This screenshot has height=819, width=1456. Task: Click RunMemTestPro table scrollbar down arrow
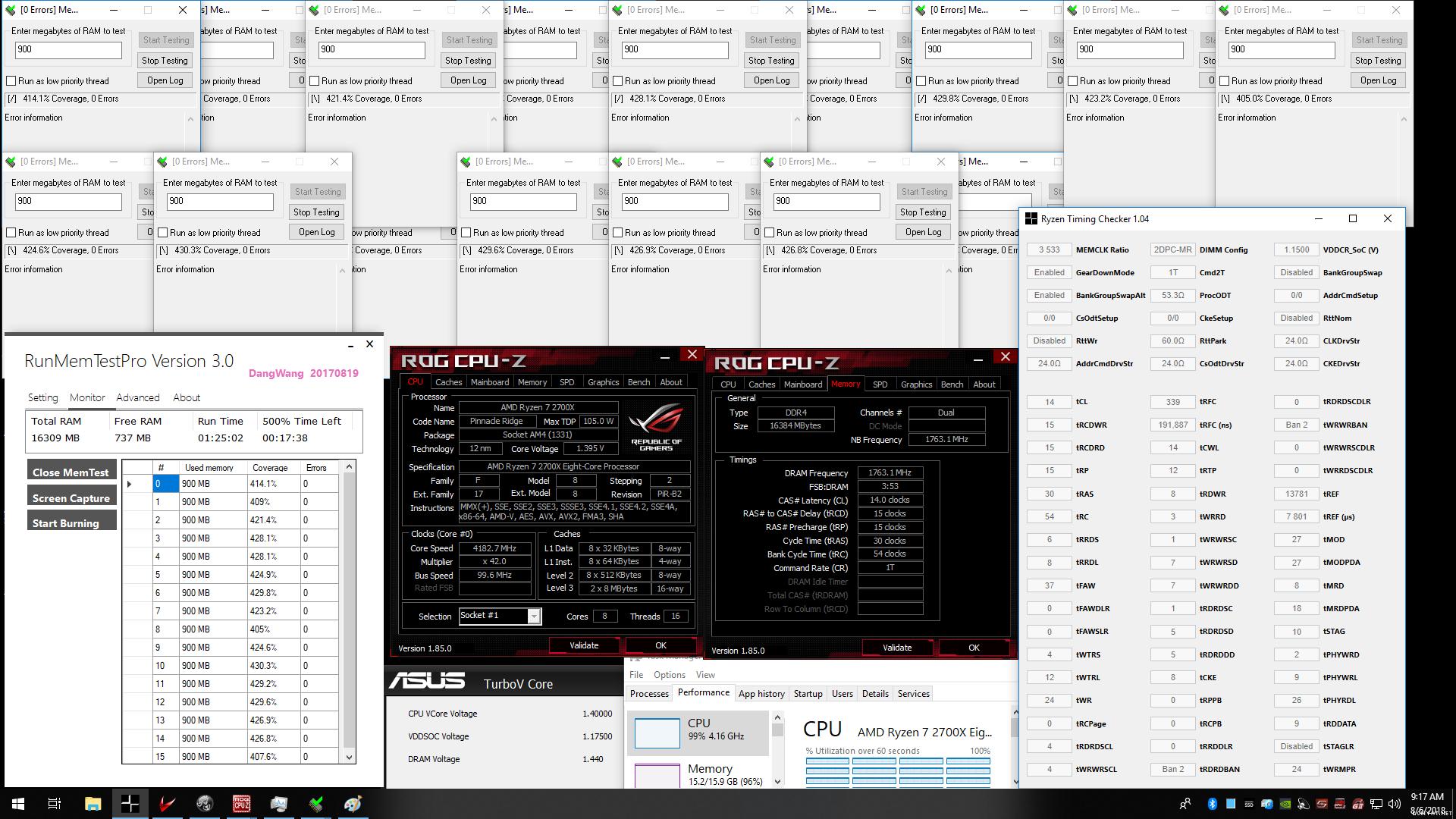pyautogui.click(x=349, y=757)
